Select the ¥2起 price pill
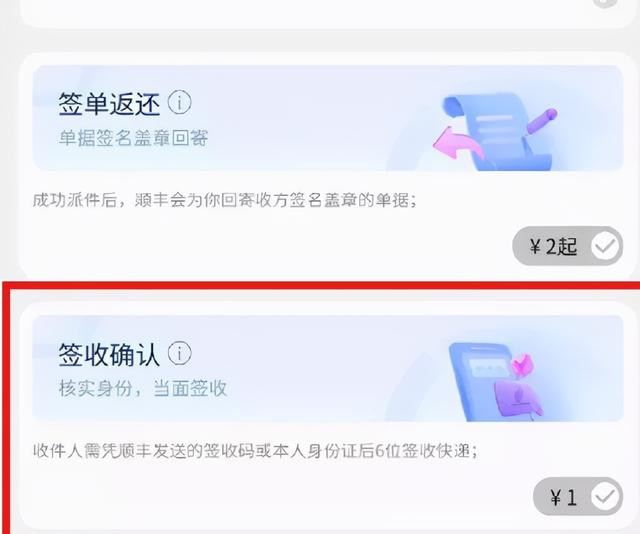The width and height of the screenshot is (640, 534). point(567,246)
